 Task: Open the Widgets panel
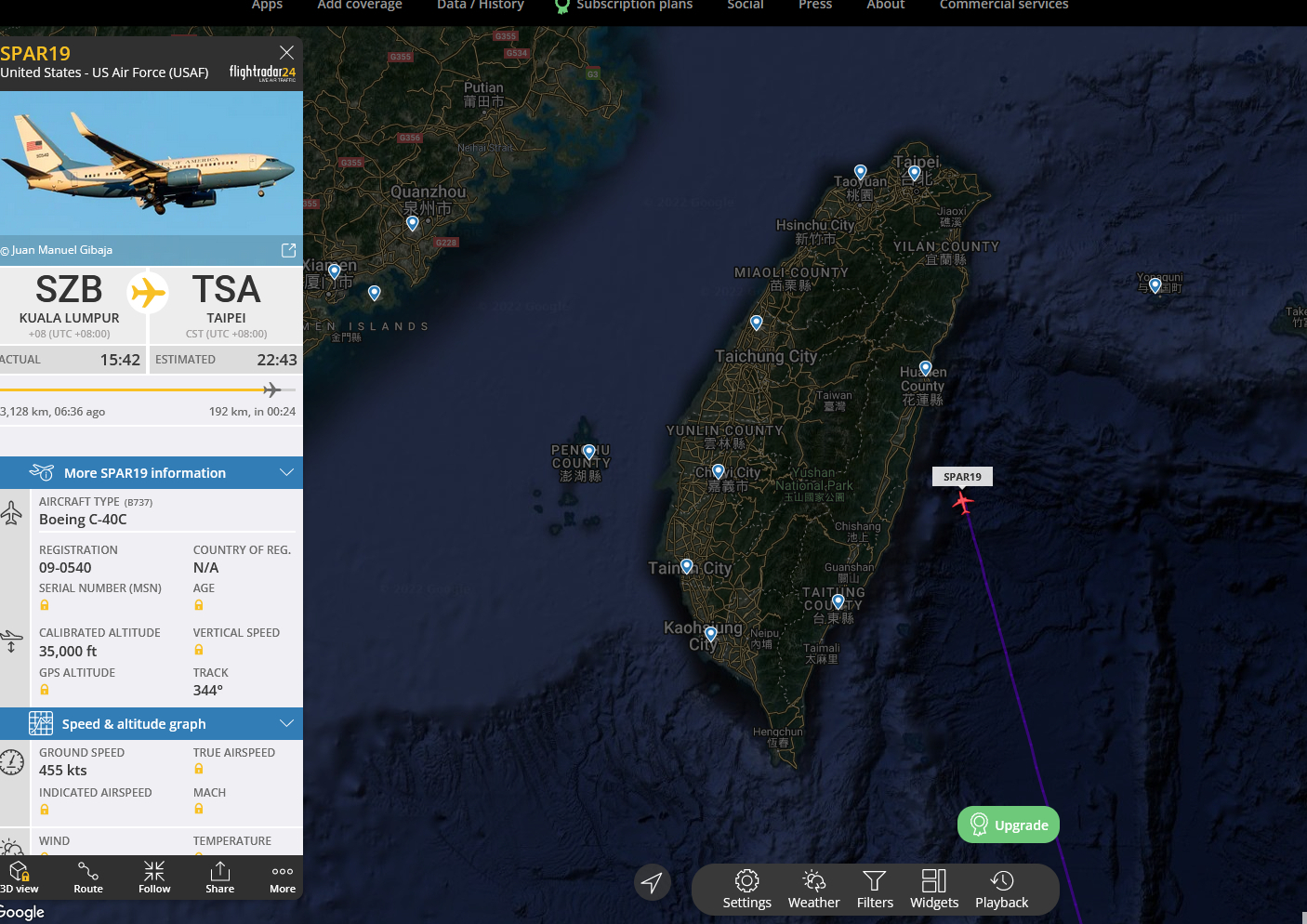[x=934, y=890]
